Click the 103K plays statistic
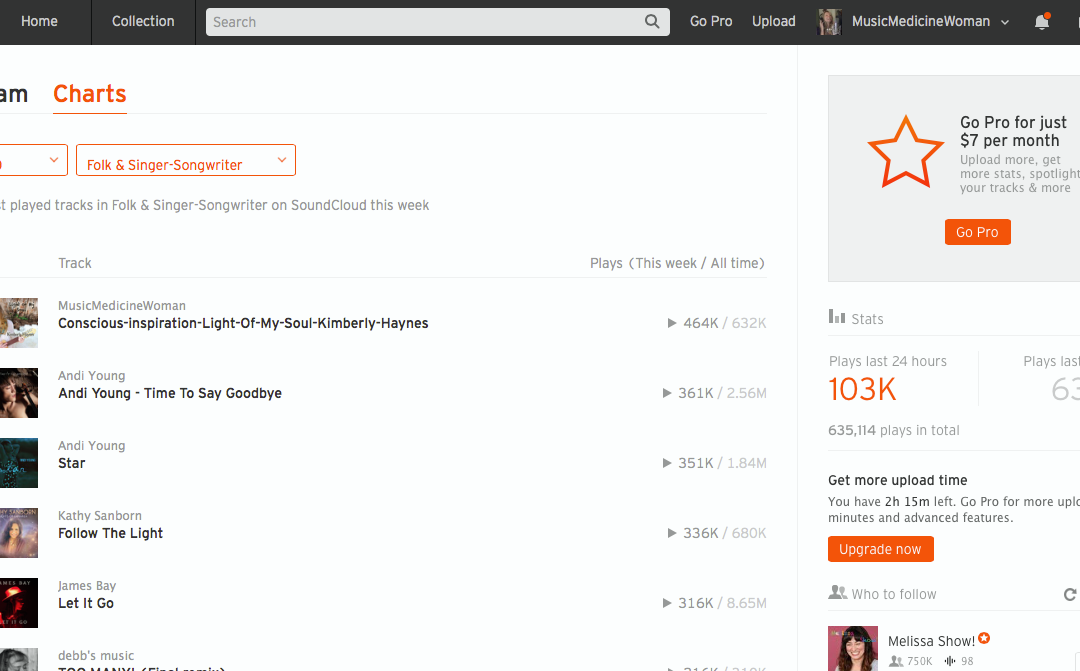Image resolution: width=1080 pixels, height=671 pixels. pyautogui.click(x=862, y=390)
